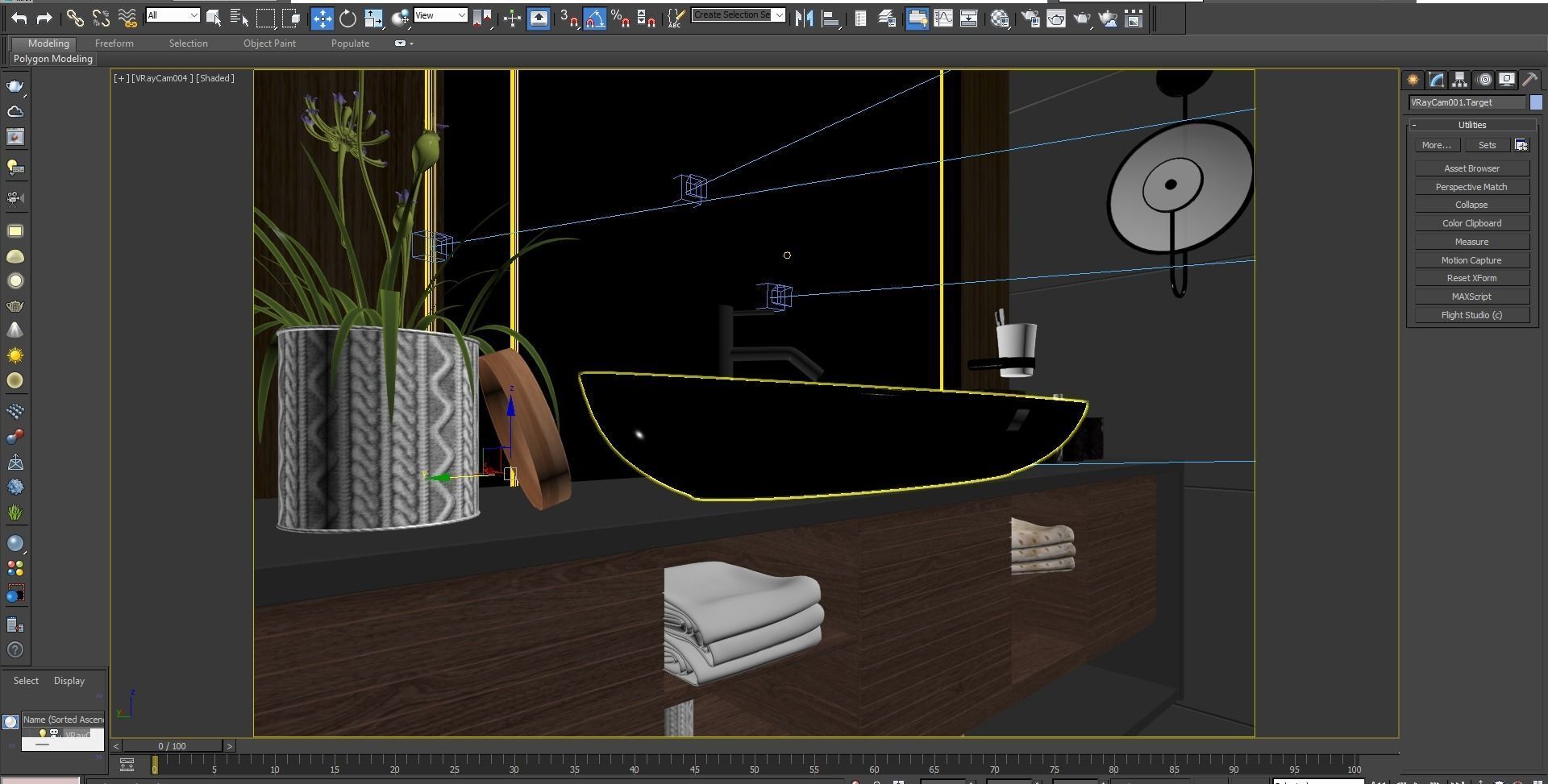The width and height of the screenshot is (1548, 784).
Task: Click the Asset Browser utility button
Action: 1471,168
